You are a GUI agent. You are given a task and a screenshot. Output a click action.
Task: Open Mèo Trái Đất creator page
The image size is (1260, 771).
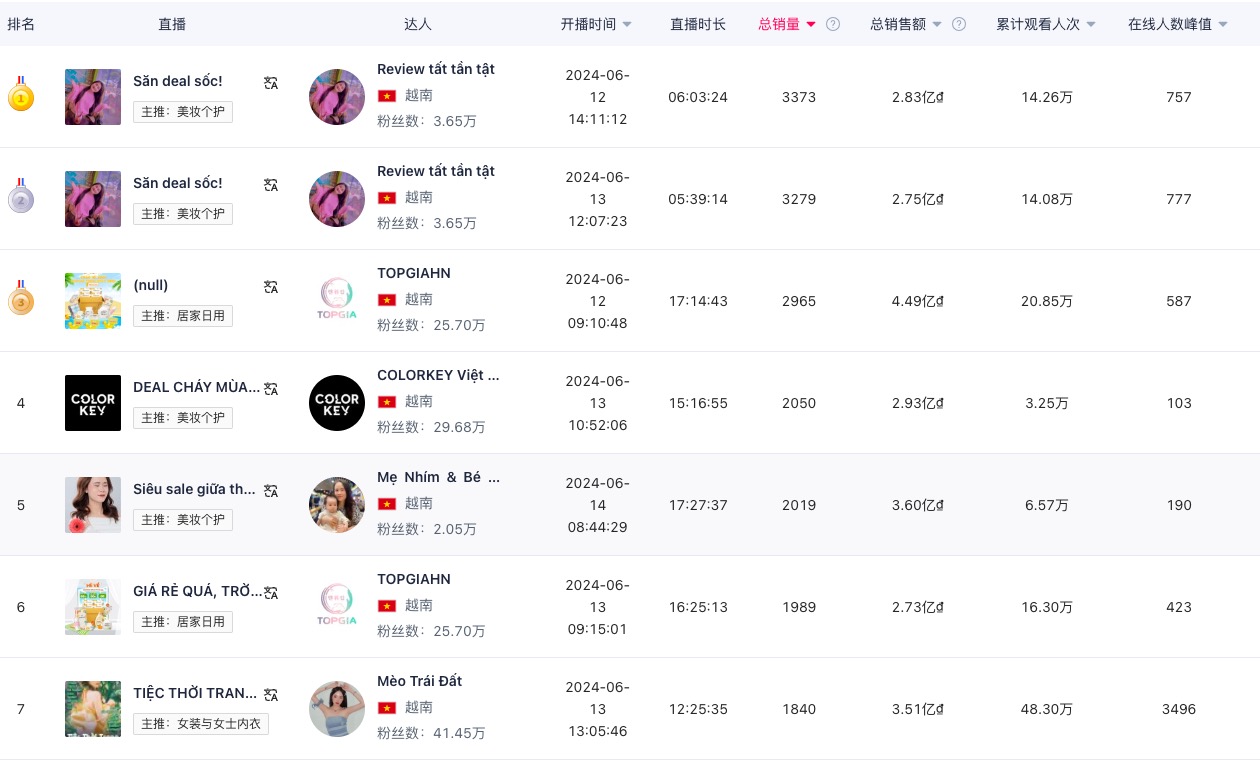coord(419,681)
